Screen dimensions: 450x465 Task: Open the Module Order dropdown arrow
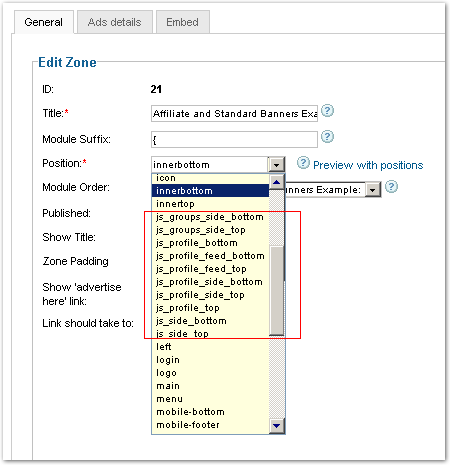373,190
